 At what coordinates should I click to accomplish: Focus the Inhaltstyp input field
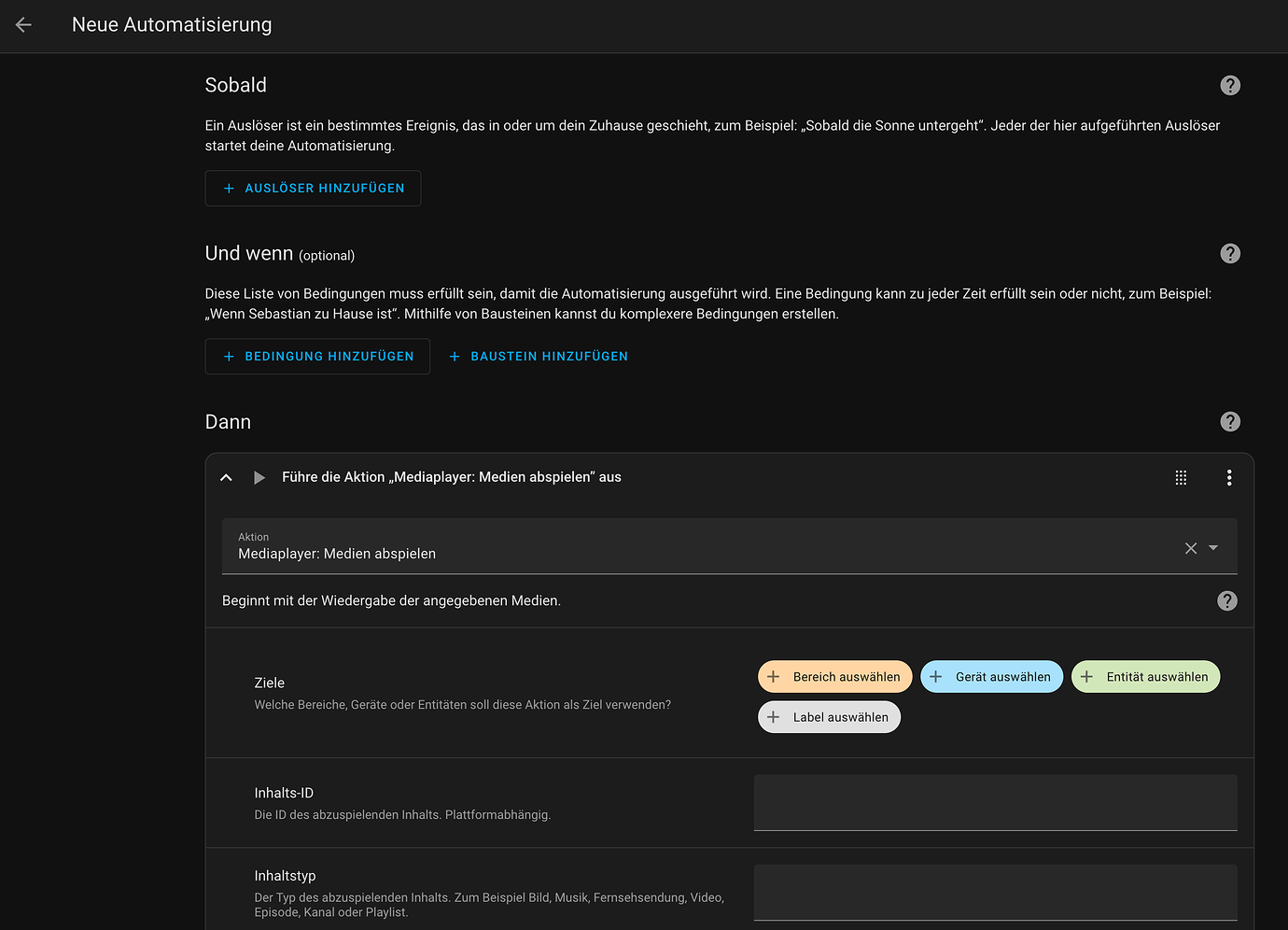(x=996, y=893)
